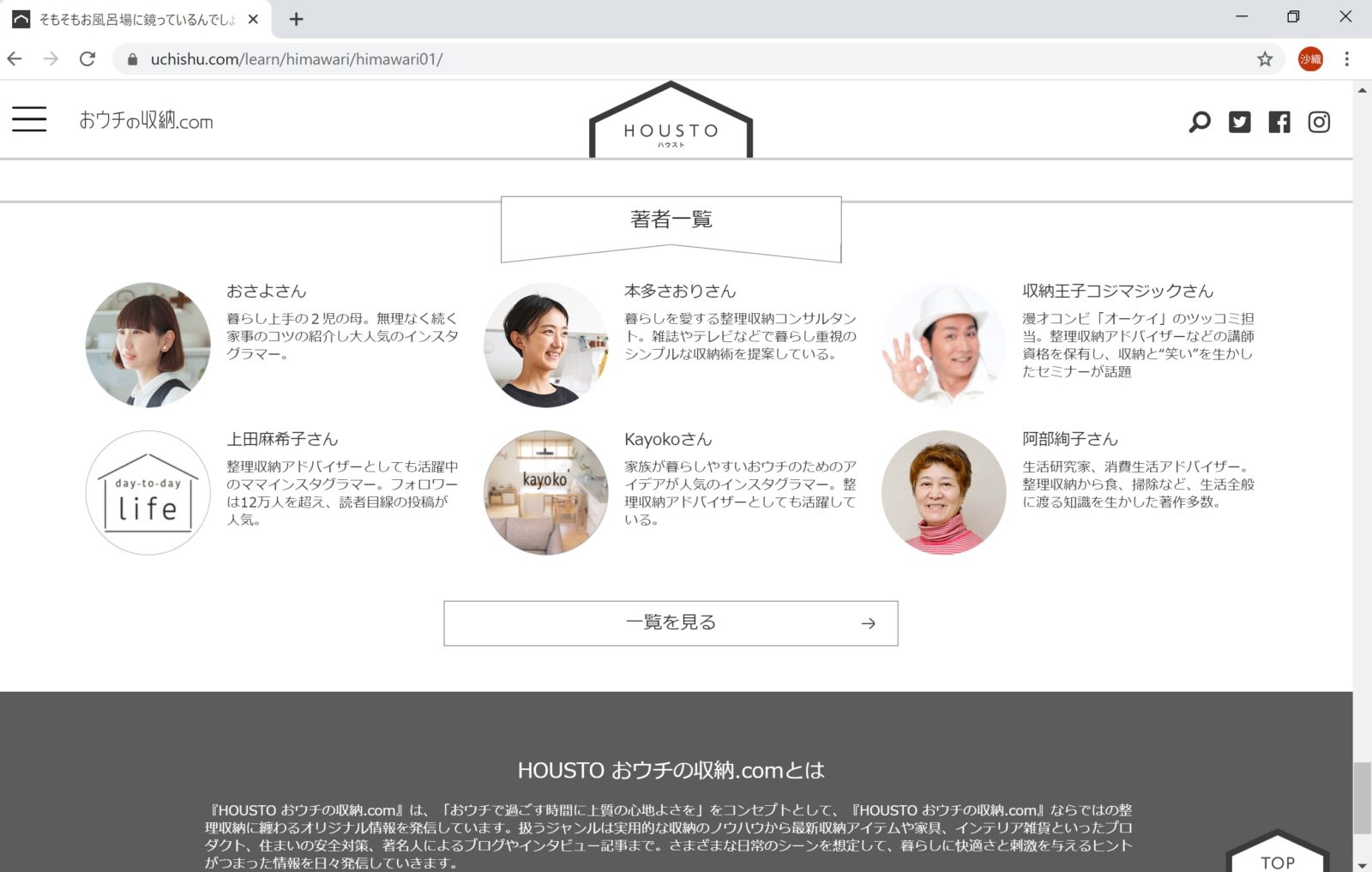Click 本多さおりさん author photo
Screen dimensions: 1372x872
click(545, 345)
